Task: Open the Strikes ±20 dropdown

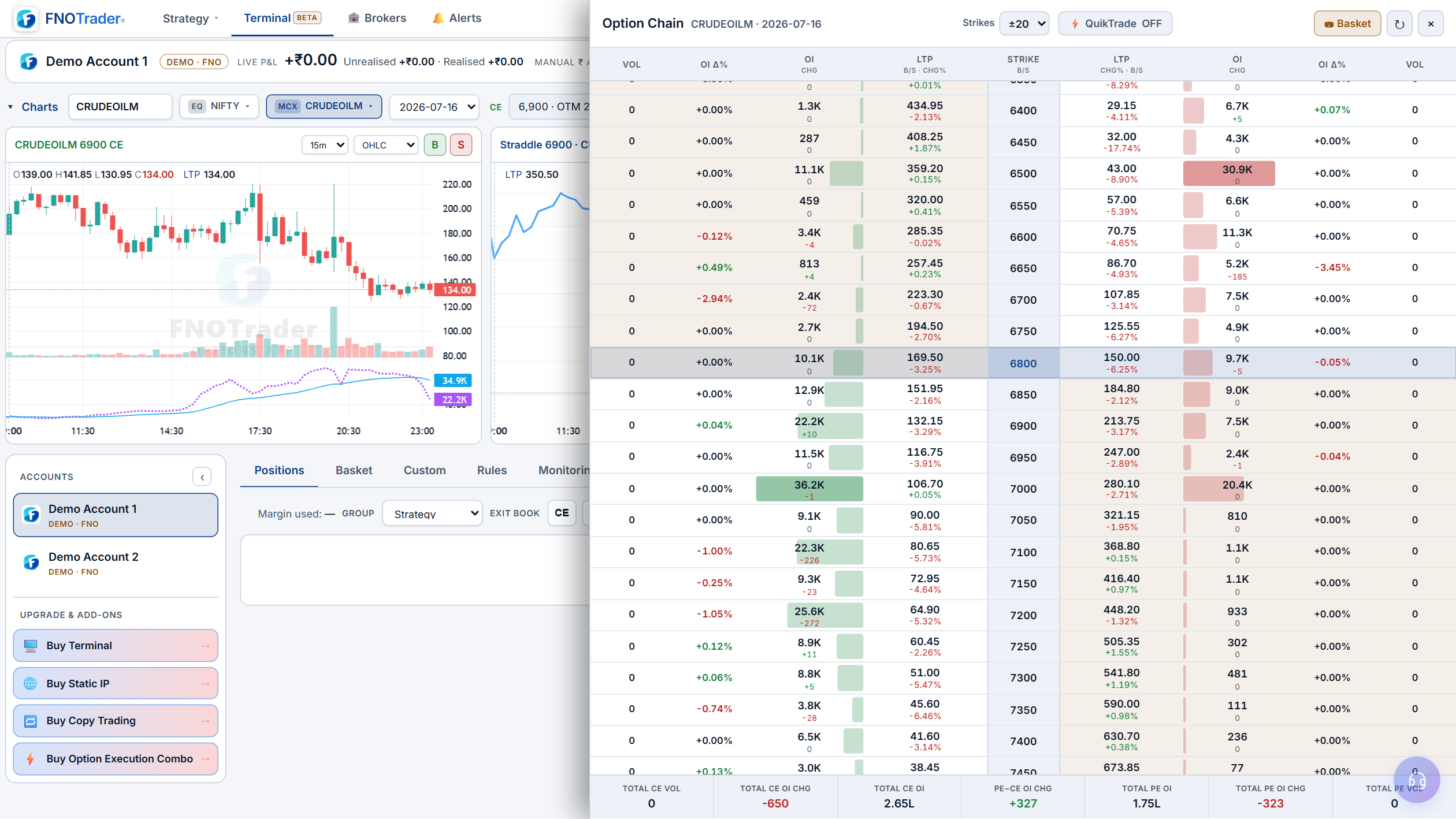Action: (1024, 24)
